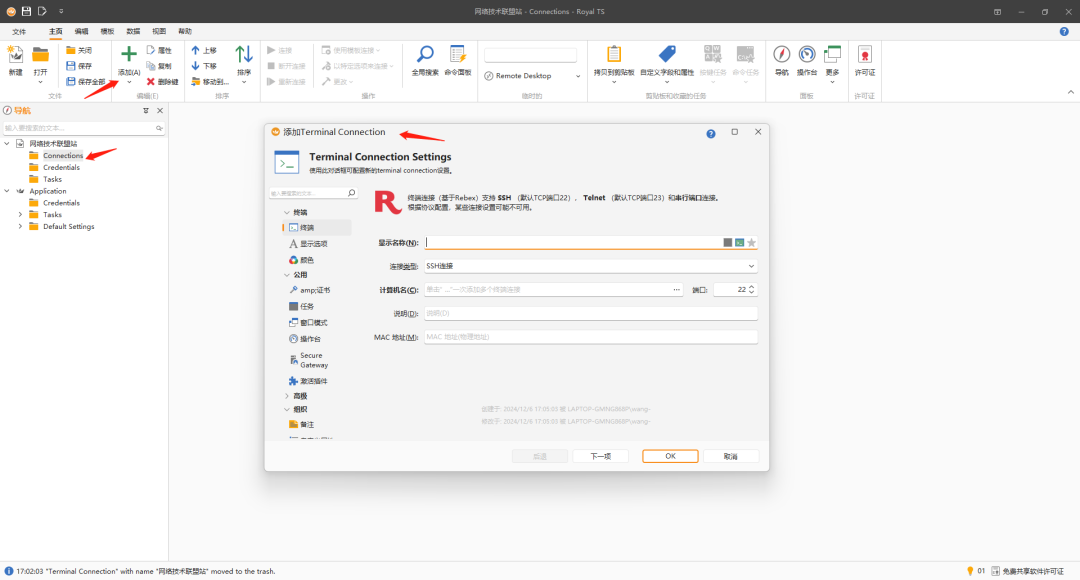Click 保存 save in the ribbon
Image resolution: width=1080 pixels, height=580 pixels.
click(79, 66)
